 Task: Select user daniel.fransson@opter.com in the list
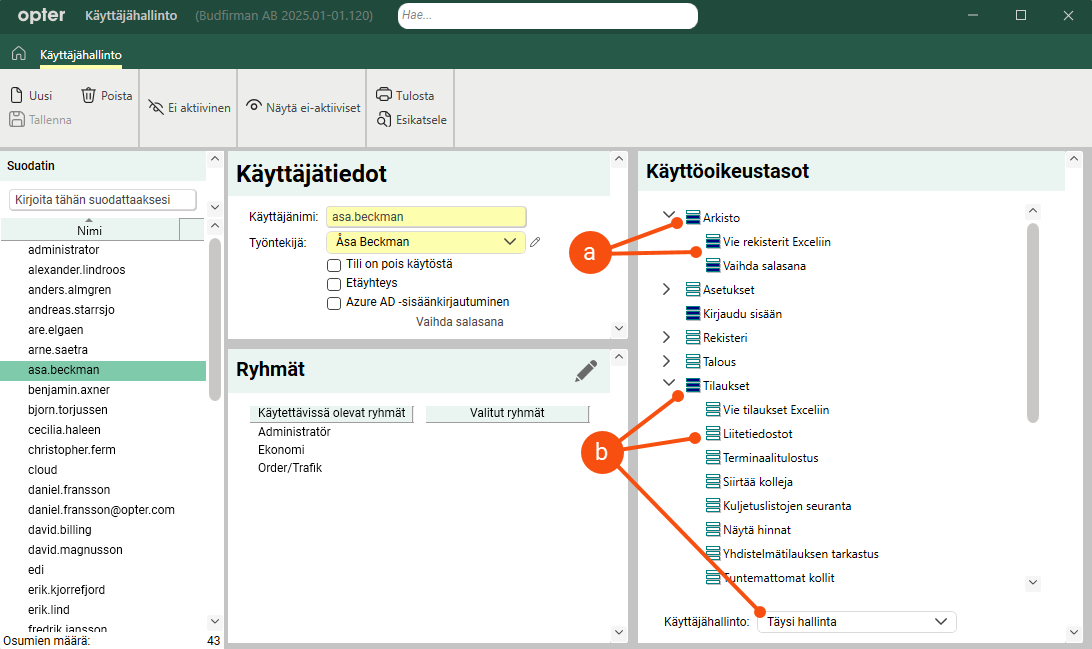coord(101,510)
